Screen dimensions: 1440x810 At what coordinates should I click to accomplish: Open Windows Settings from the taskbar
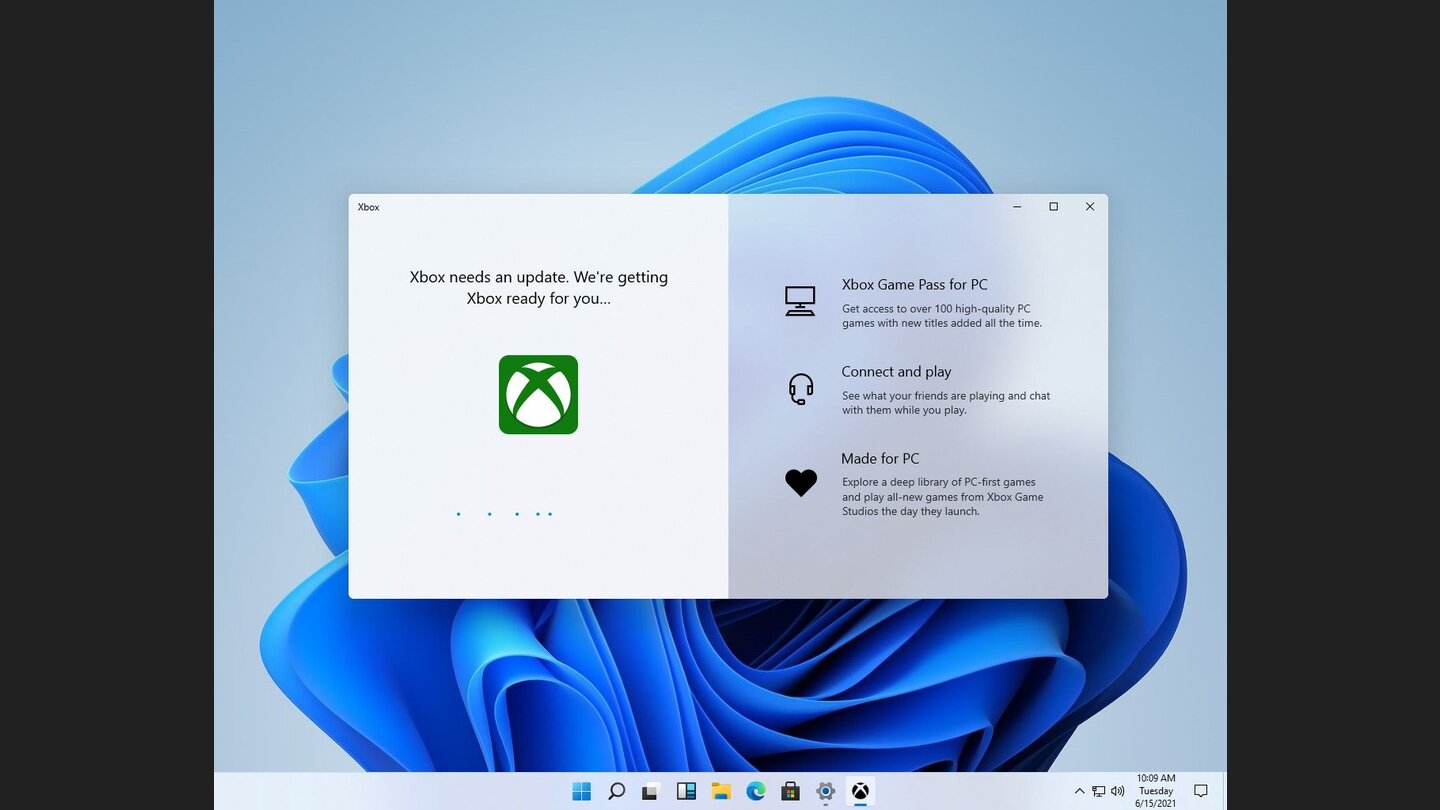pos(825,791)
